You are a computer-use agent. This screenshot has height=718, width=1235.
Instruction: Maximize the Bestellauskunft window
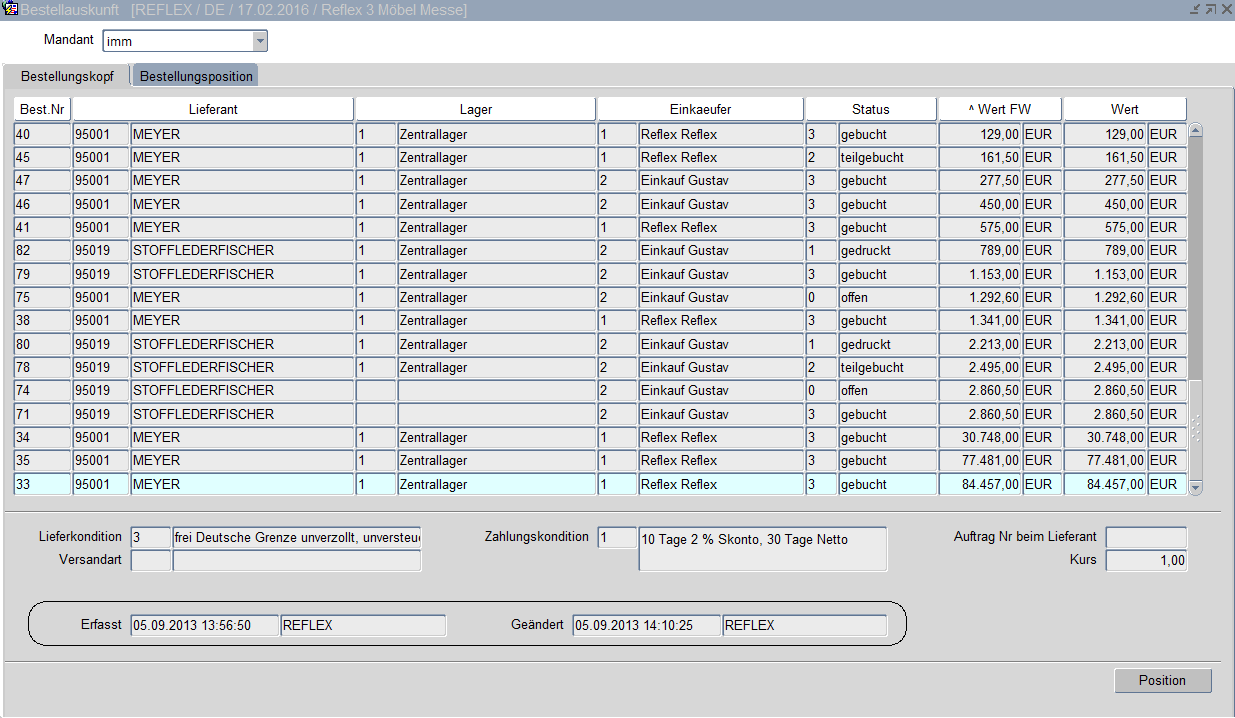pos(1210,9)
